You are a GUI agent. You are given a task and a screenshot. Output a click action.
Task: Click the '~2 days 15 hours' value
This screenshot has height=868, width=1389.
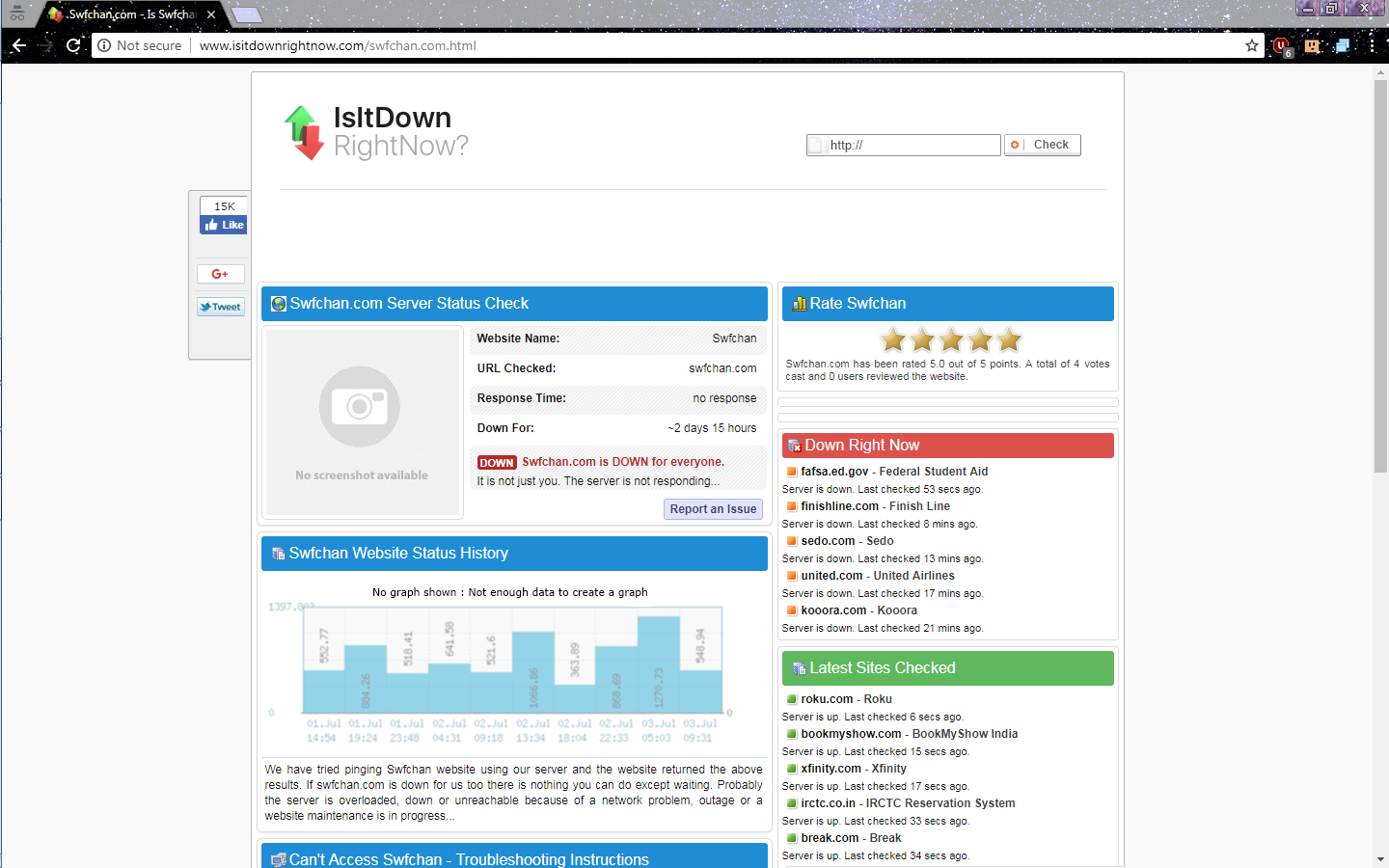(712, 428)
